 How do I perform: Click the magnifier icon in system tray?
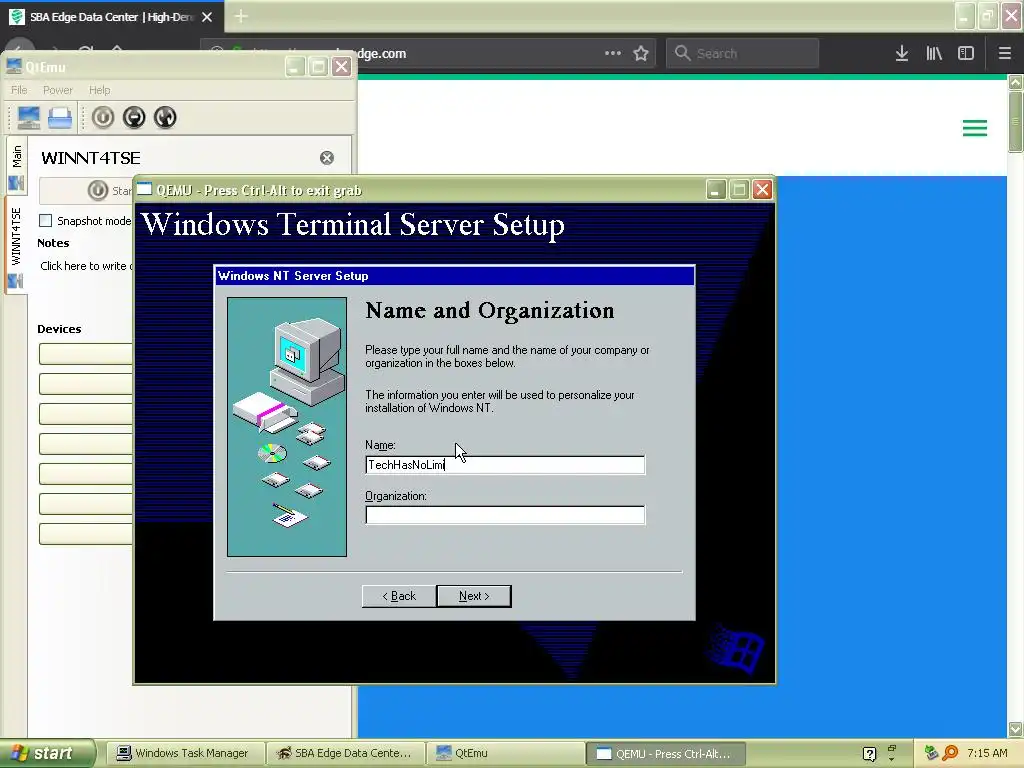tap(951, 754)
